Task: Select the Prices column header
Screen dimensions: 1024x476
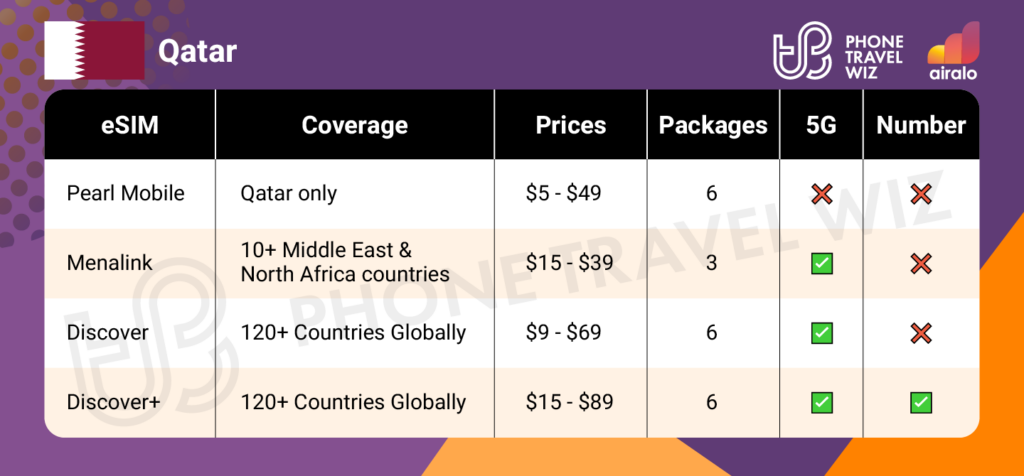Action: pos(570,126)
